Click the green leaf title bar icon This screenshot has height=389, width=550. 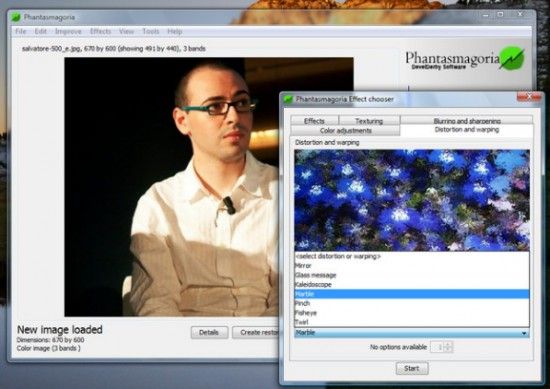(x=16, y=17)
